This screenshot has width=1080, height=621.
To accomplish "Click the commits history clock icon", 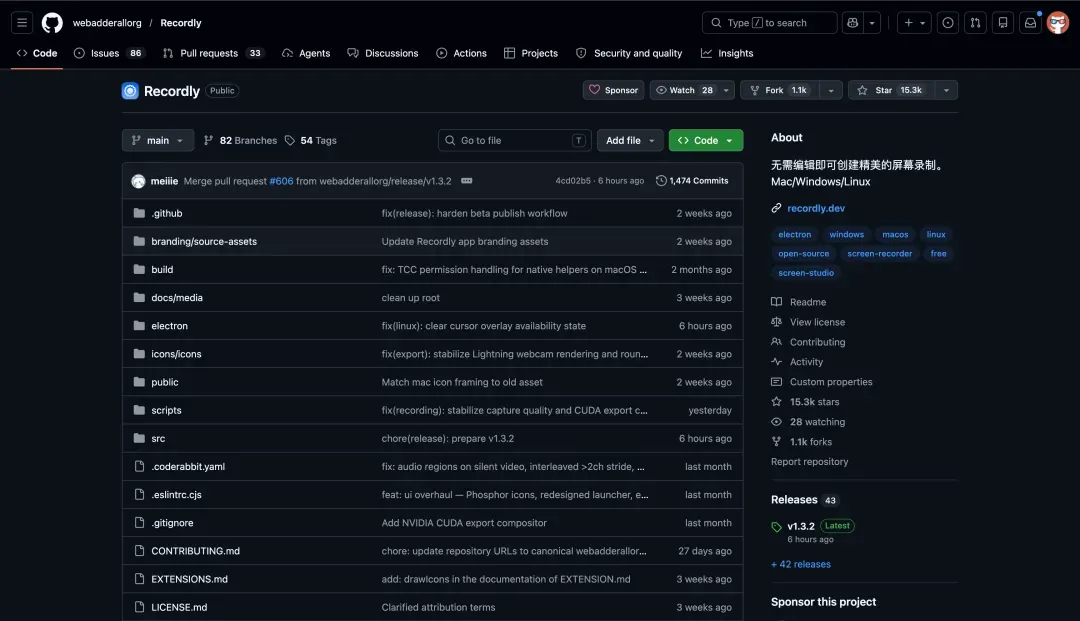I will (661, 180).
